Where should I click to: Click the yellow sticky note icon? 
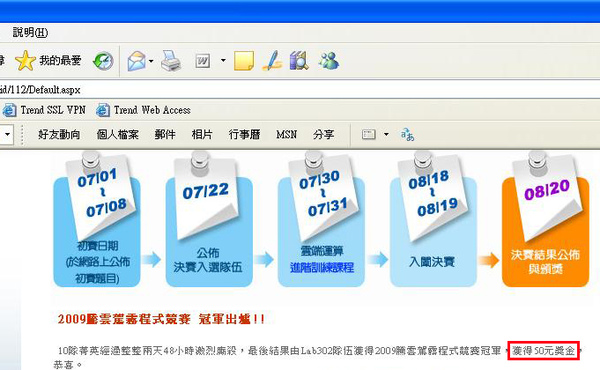[x=244, y=61]
